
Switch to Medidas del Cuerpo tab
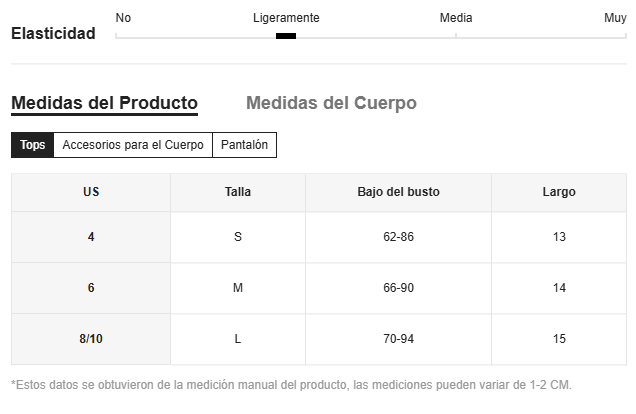point(331,103)
